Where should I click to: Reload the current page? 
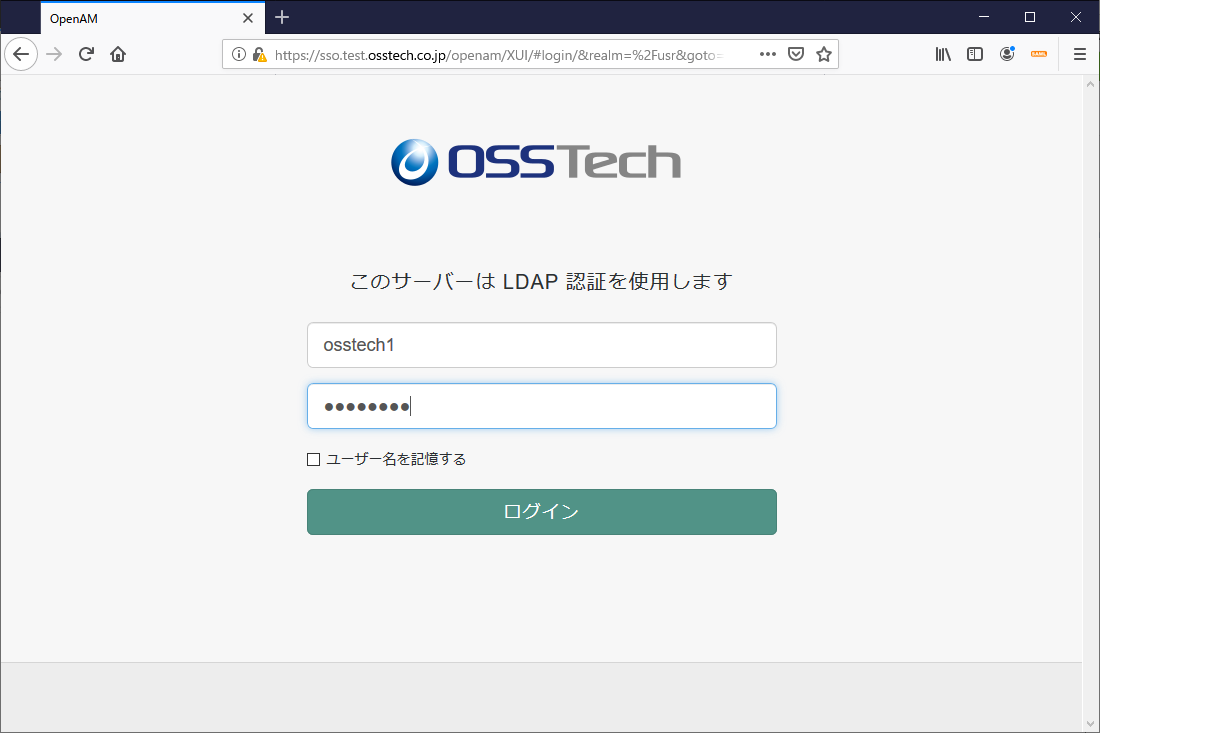pyautogui.click(x=89, y=54)
